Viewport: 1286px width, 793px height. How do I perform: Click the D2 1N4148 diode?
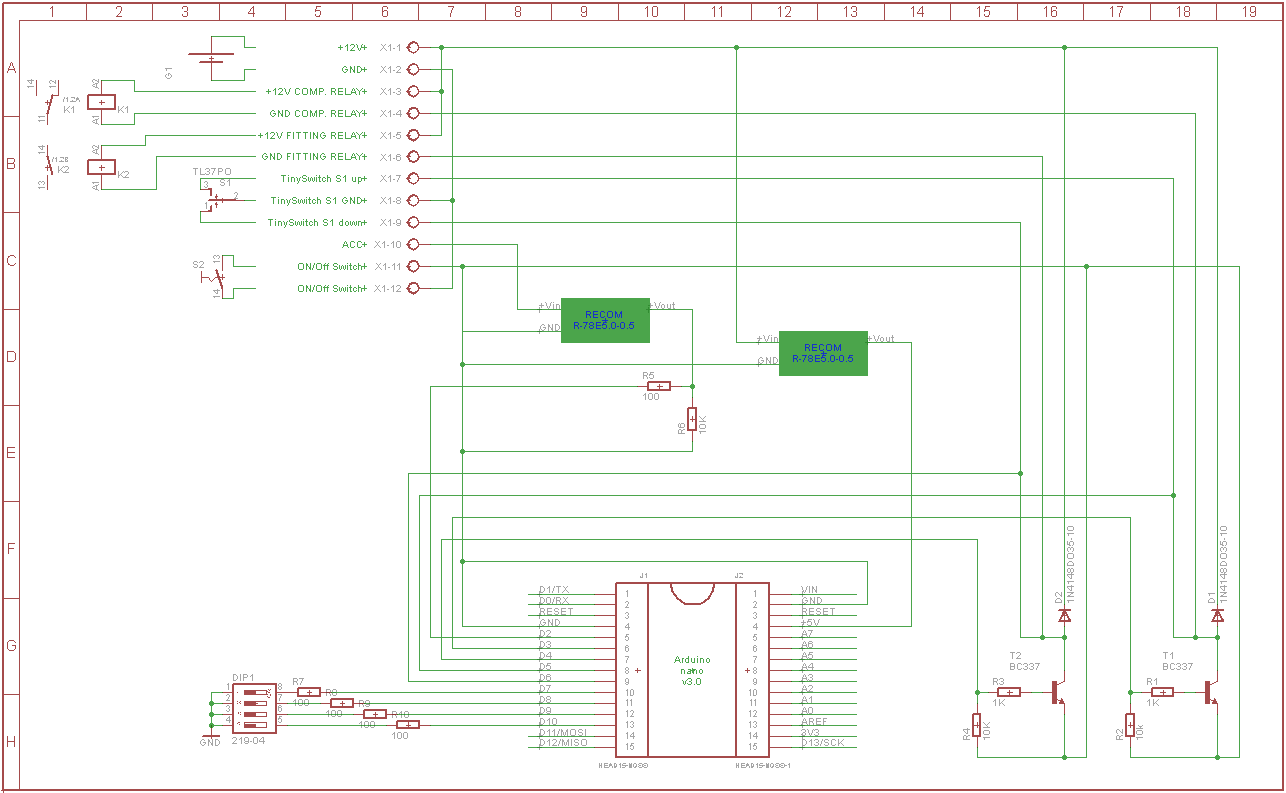[x=1065, y=616]
